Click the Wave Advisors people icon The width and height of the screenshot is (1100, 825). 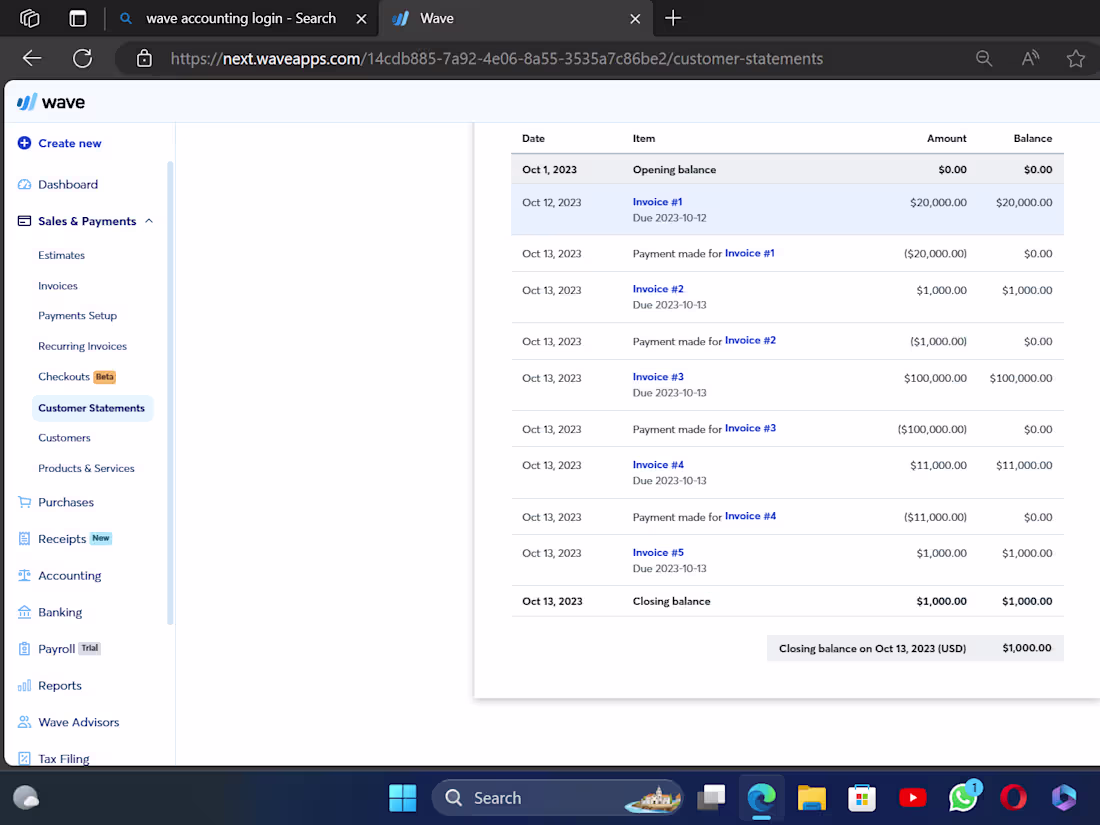[22, 721]
